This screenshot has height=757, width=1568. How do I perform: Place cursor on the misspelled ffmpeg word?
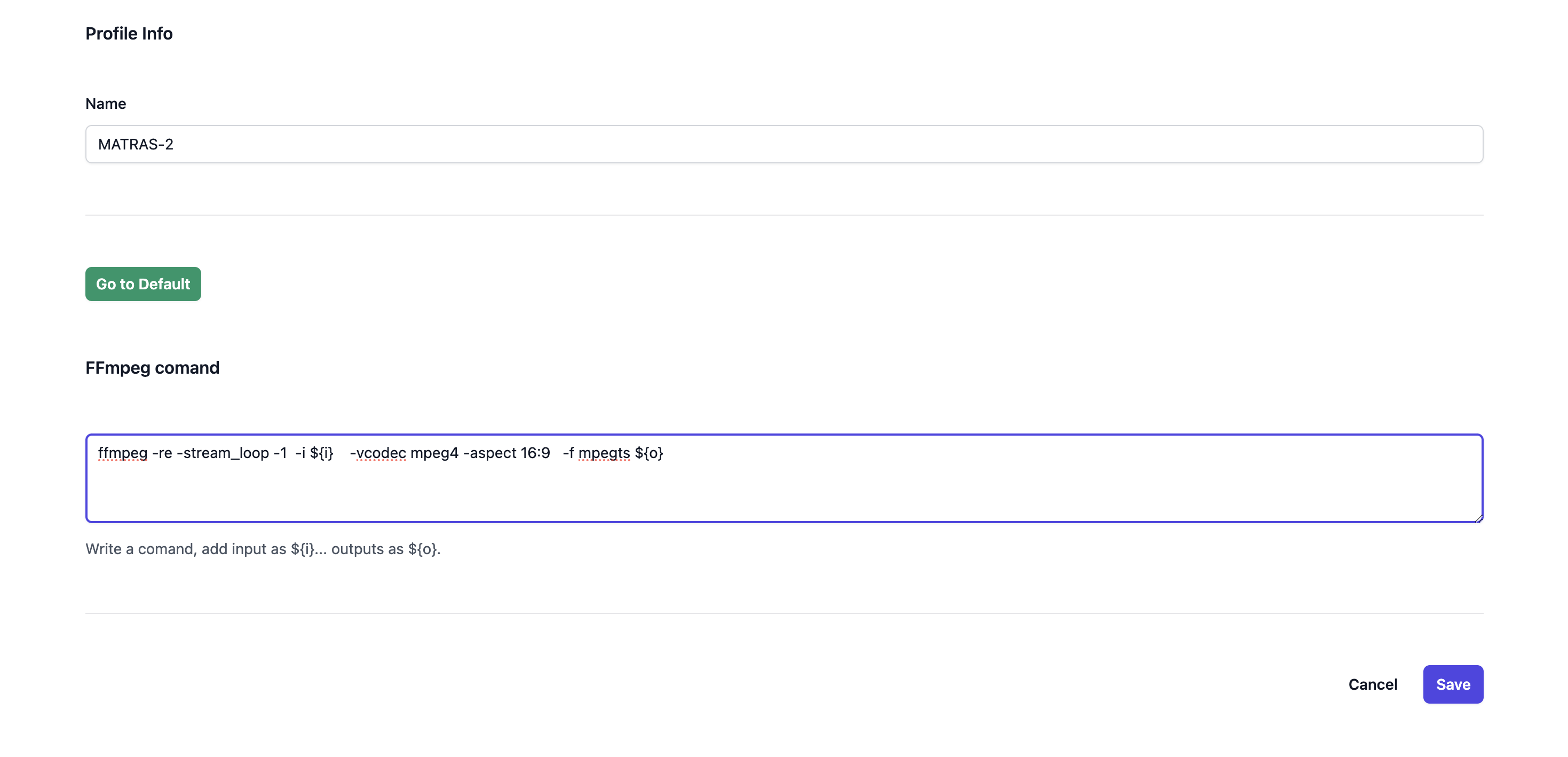coord(122,453)
